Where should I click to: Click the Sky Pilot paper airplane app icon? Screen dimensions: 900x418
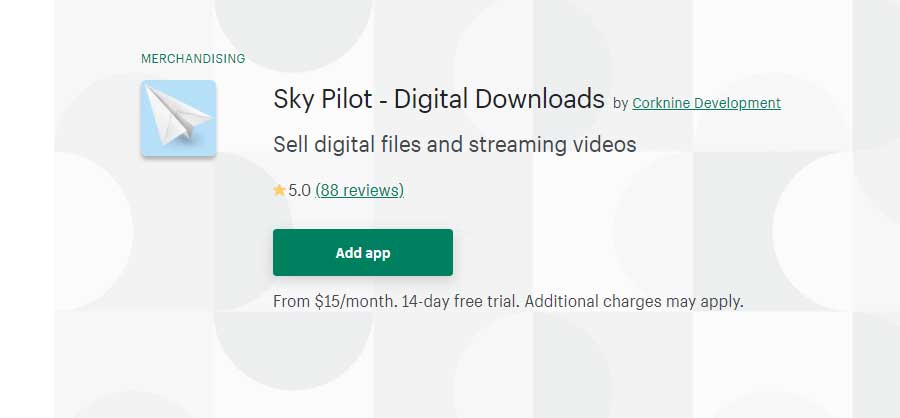click(x=179, y=118)
